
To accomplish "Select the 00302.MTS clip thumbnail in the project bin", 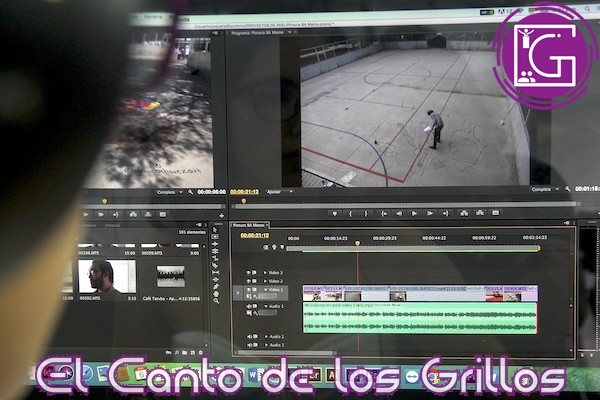I will pyautogui.click(x=95, y=274).
